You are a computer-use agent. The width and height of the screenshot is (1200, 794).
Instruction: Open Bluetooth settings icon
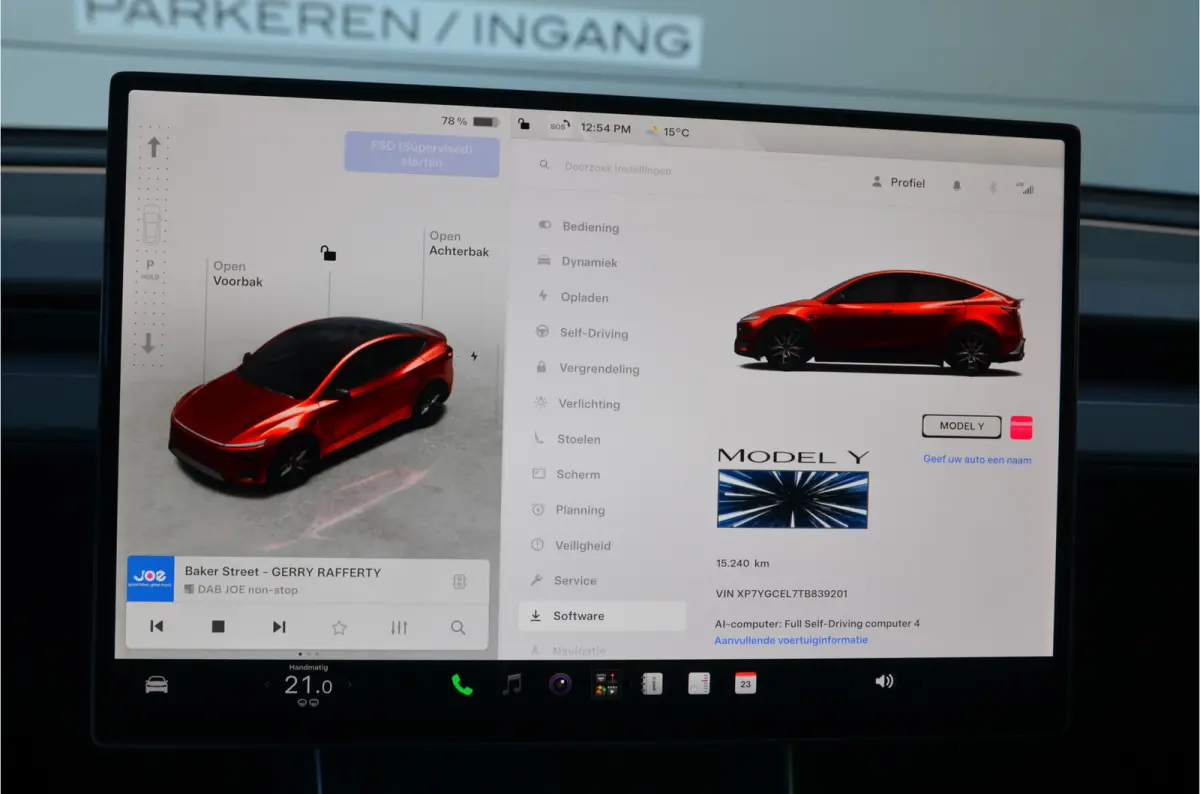coord(993,187)
